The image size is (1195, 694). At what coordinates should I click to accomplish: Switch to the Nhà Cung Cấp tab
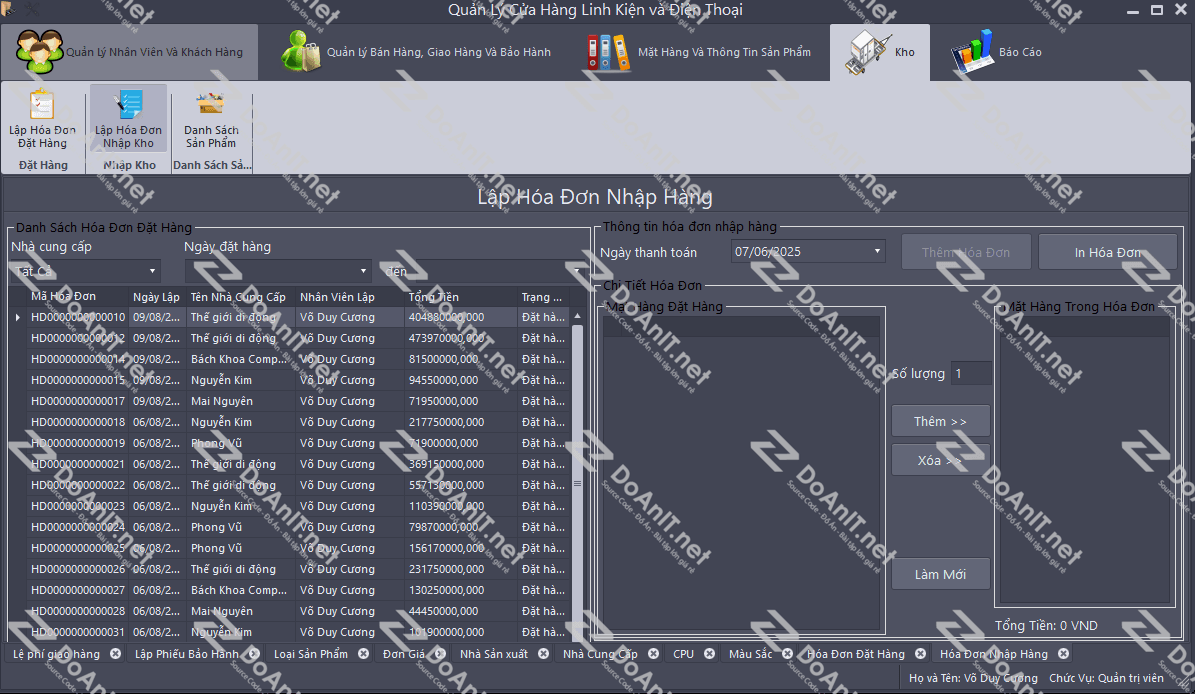[x=600, y=654]
